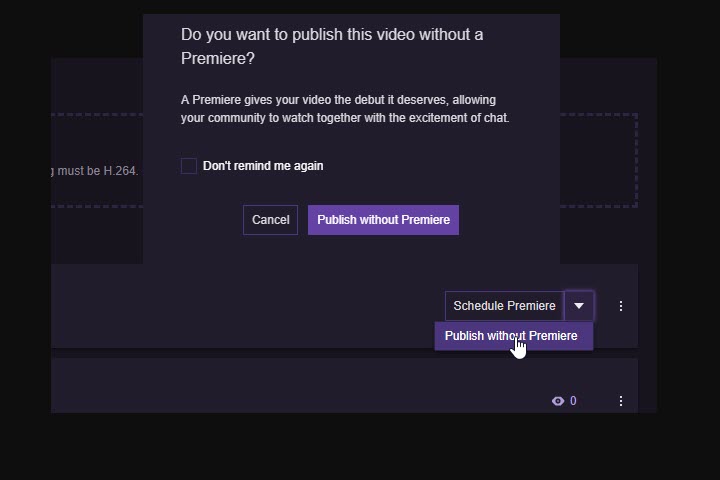Click the view count number 0

click(573, 401)
